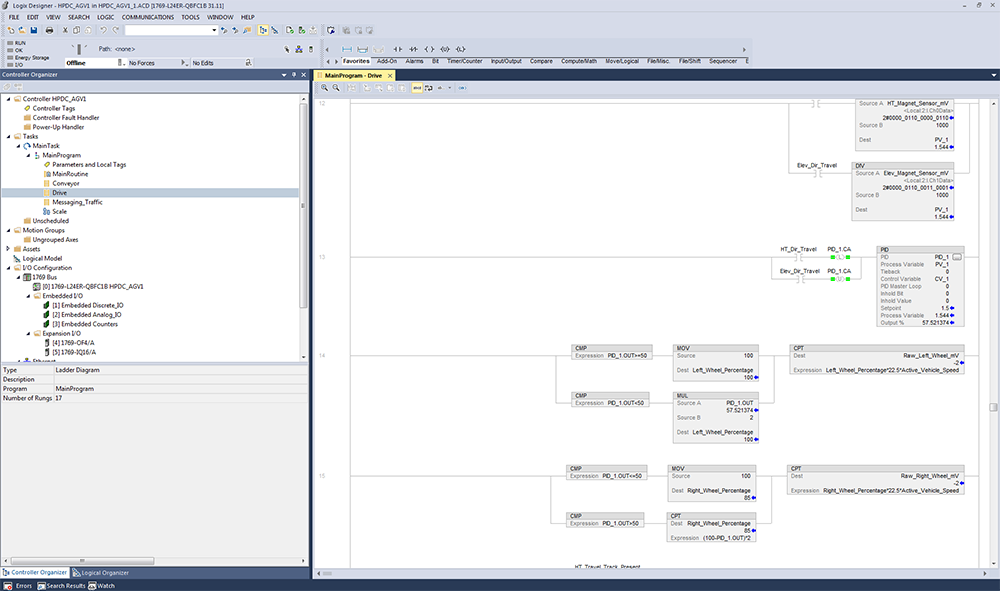
Task: Select the Conveyor routine in tree
Action: click(66, 183)
